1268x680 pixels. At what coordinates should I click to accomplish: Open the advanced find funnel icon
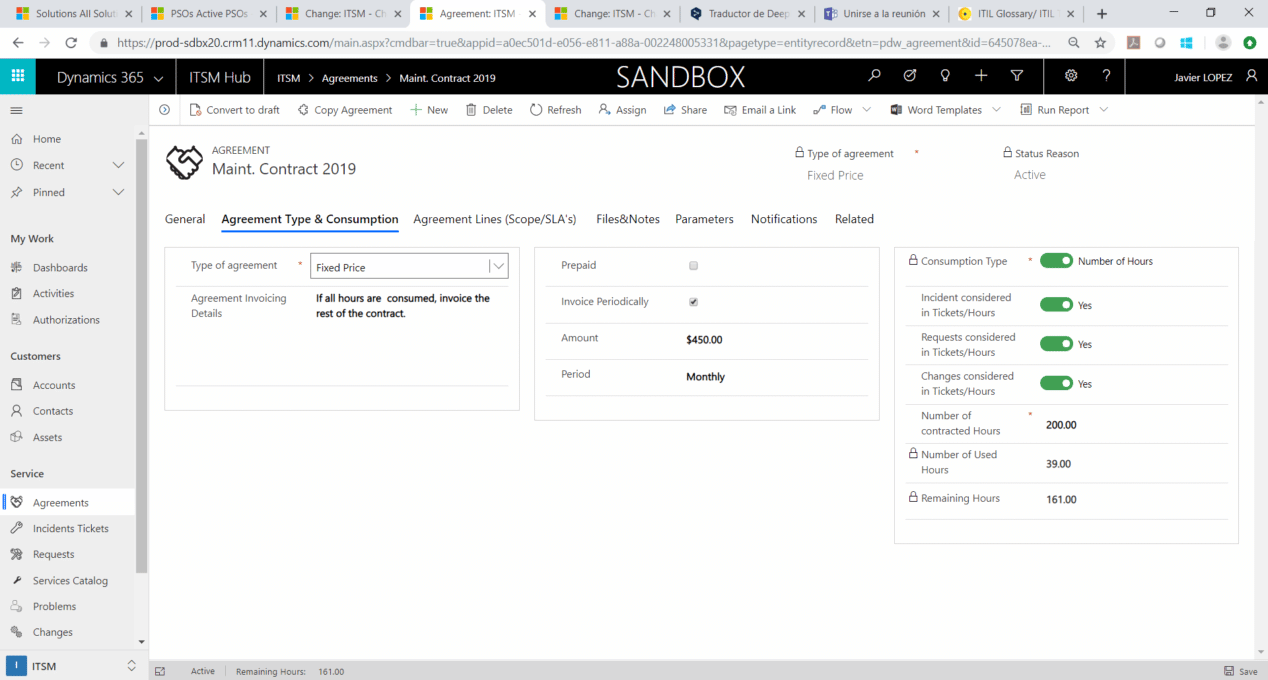click(1017, 76)
